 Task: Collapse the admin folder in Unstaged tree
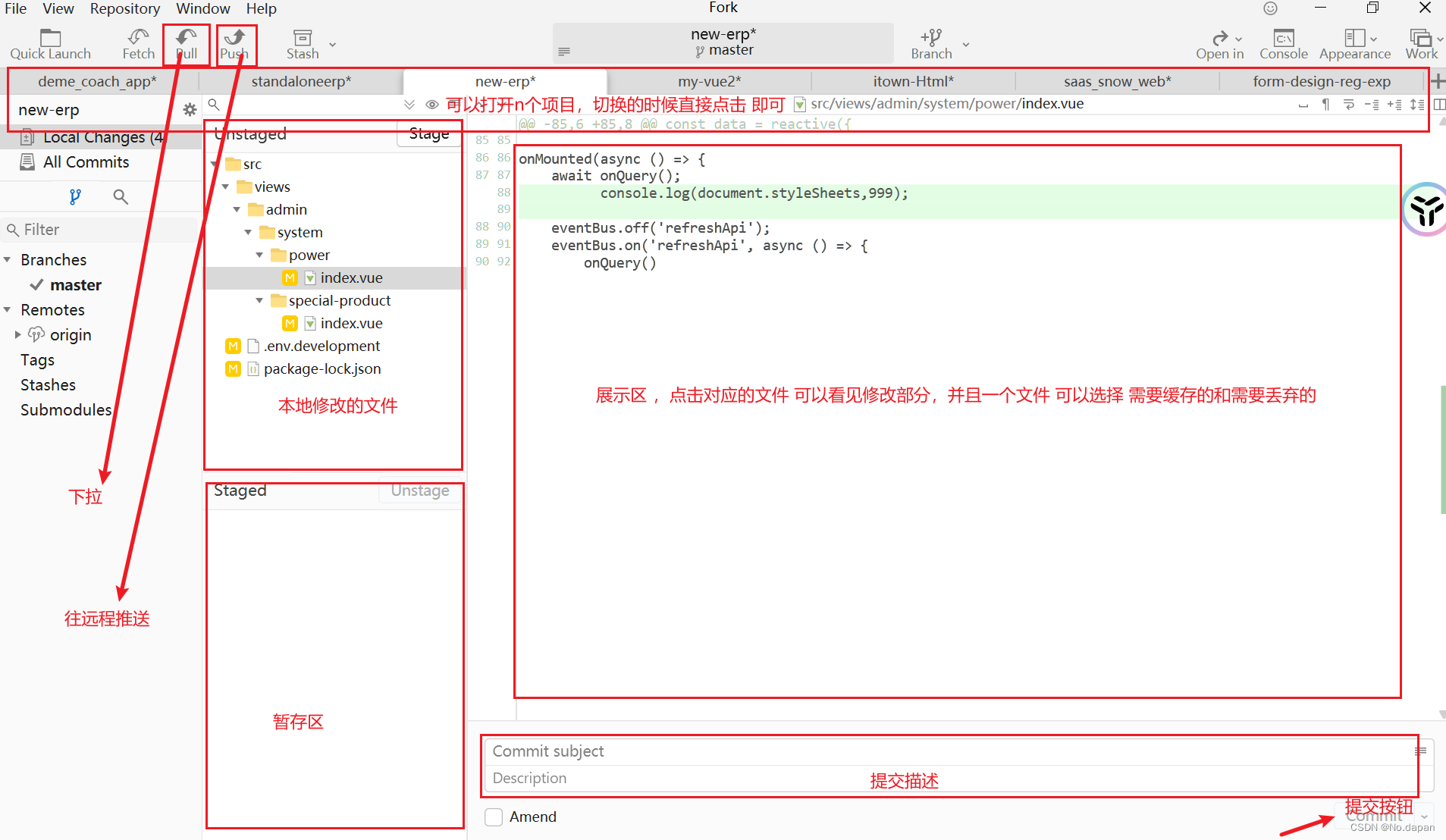pyautogui.click(x=237, y=209)
